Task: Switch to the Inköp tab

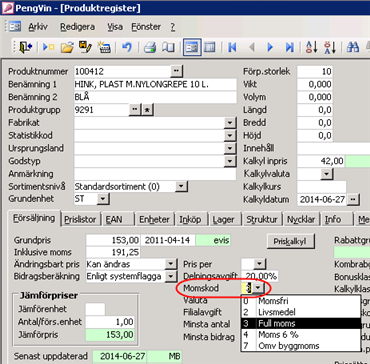Action: [x=190, y=220]
